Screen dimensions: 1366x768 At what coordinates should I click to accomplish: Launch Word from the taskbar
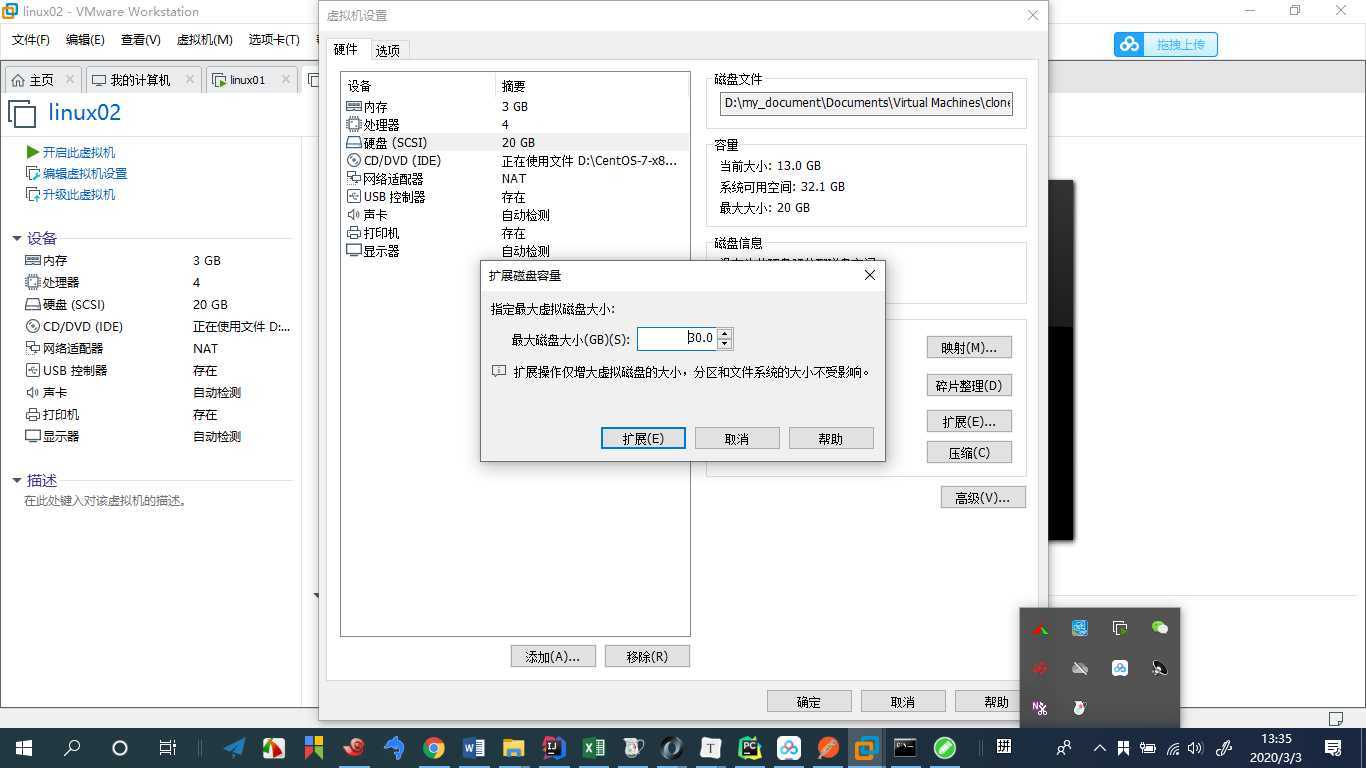click(x=473, y=748)
